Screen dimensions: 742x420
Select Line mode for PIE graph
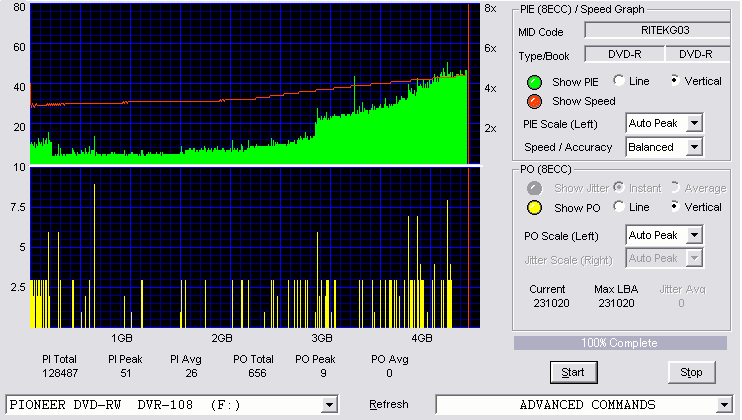pyautogui.click(x=618, y=81)
